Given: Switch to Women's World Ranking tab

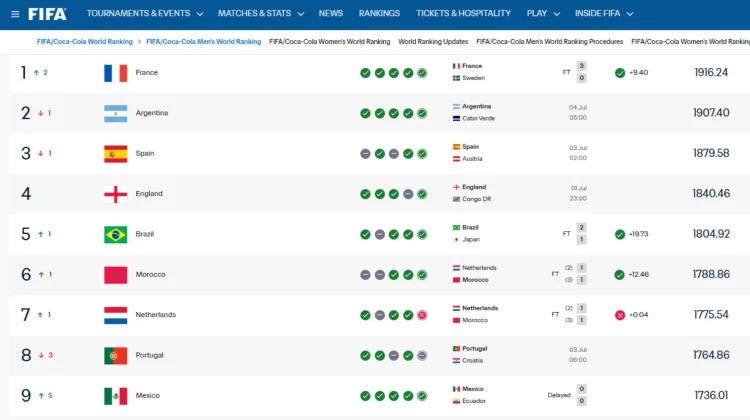Looking at the screenshot, I should [330, 42].
